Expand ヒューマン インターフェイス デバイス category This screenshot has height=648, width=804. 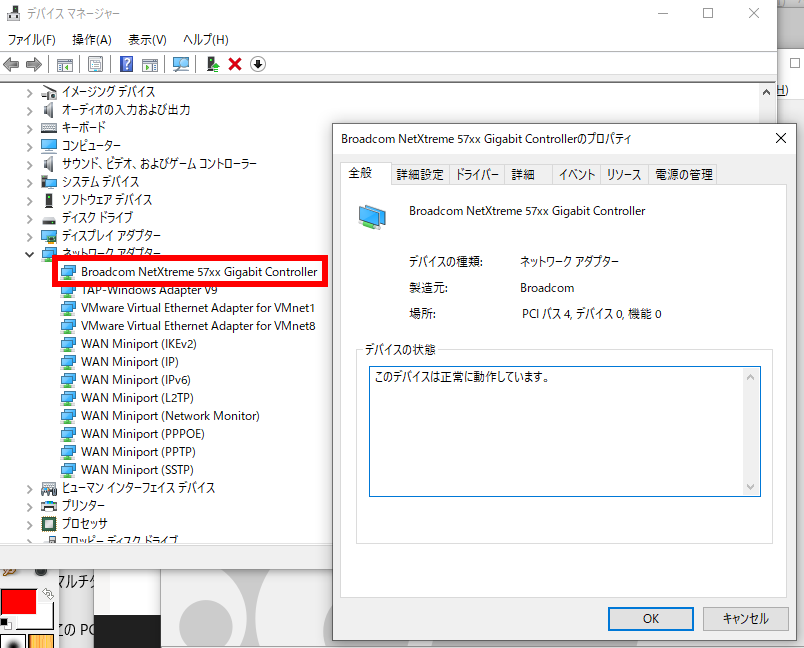30,489
